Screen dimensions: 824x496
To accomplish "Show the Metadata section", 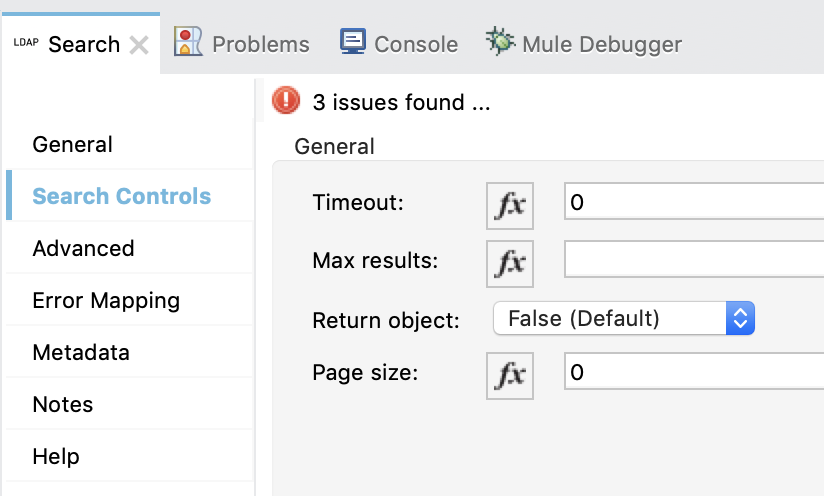I will (81, 352).
